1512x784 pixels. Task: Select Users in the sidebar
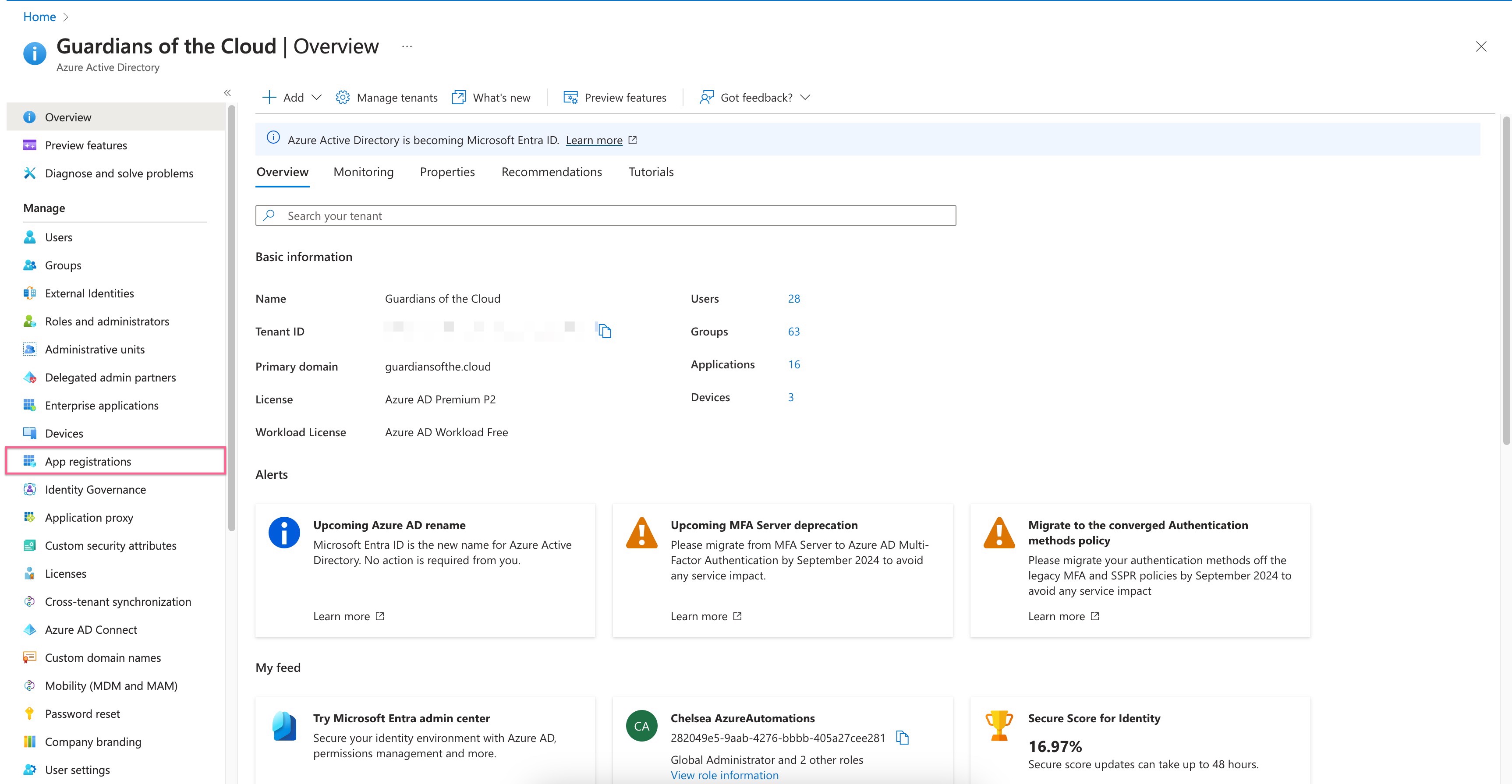tap(58, 237)
